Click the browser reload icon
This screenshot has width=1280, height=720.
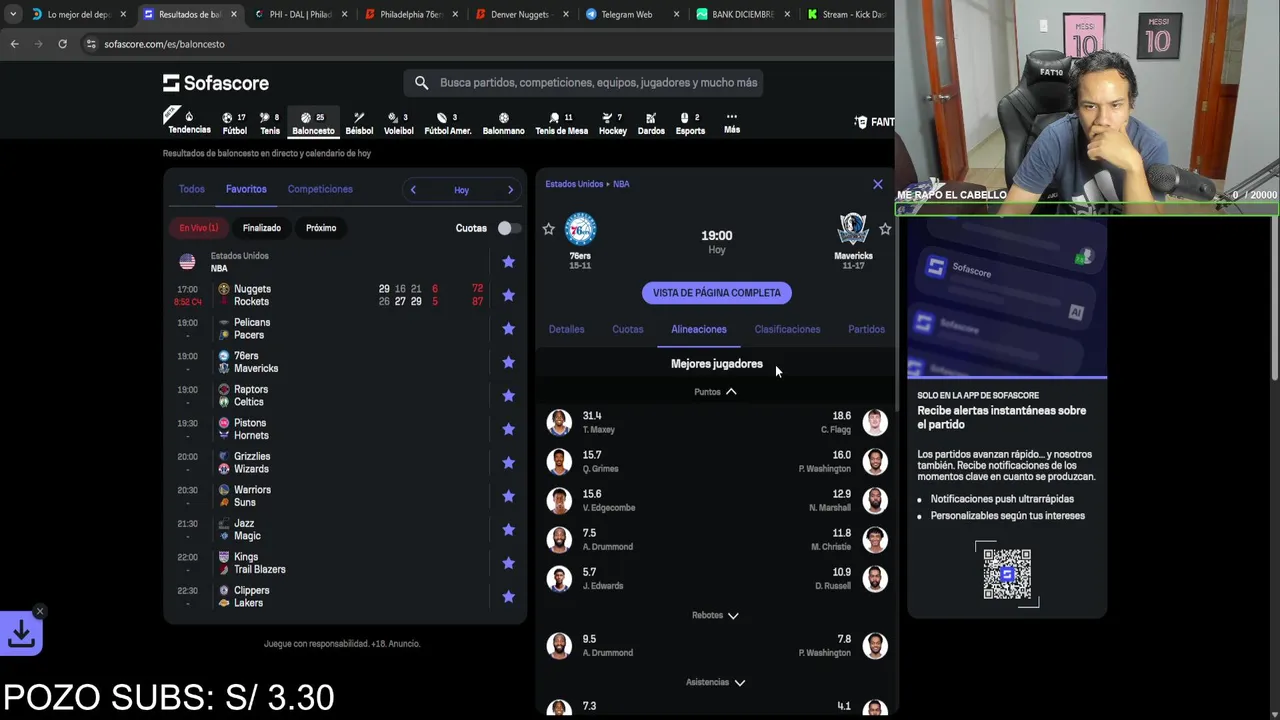pos(62,44)
